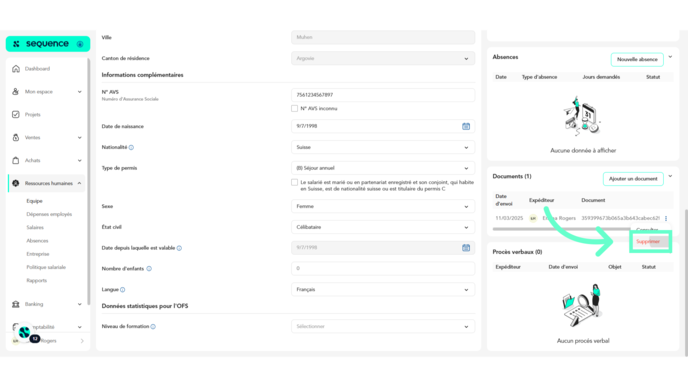Click info icon next to Nationalité
The width and height of the screenshot is (688, 387).
131,147
